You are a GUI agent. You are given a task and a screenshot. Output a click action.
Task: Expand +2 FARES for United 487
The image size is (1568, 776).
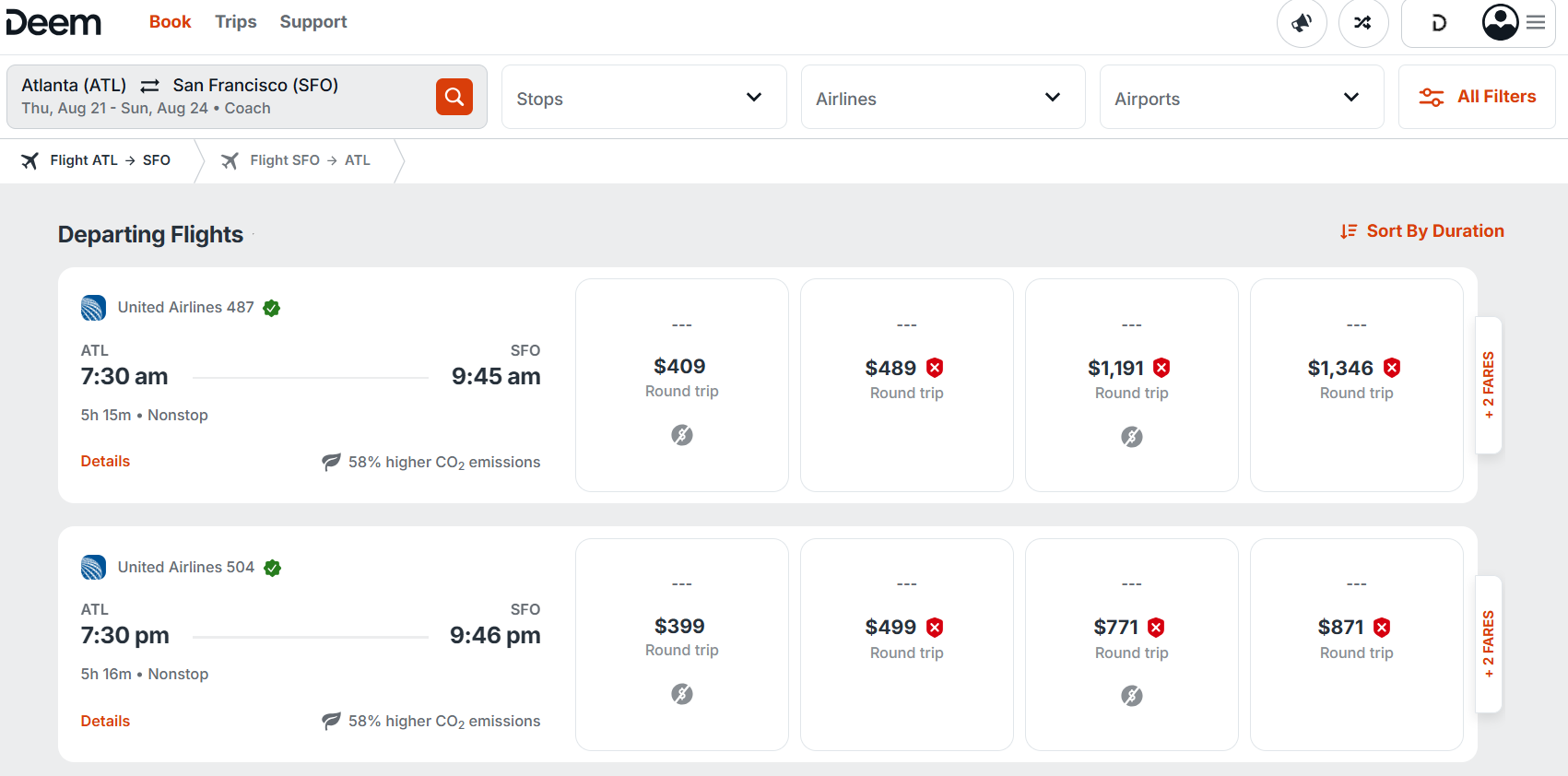pos(1489,385)
